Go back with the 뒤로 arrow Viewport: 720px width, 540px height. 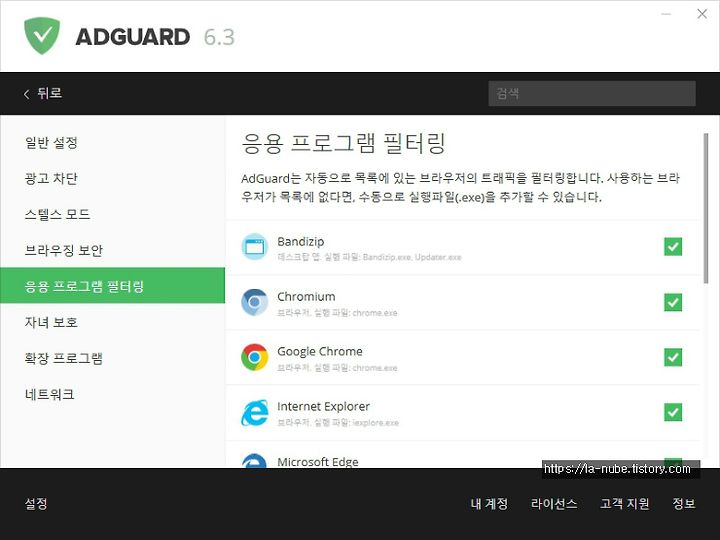42,93
